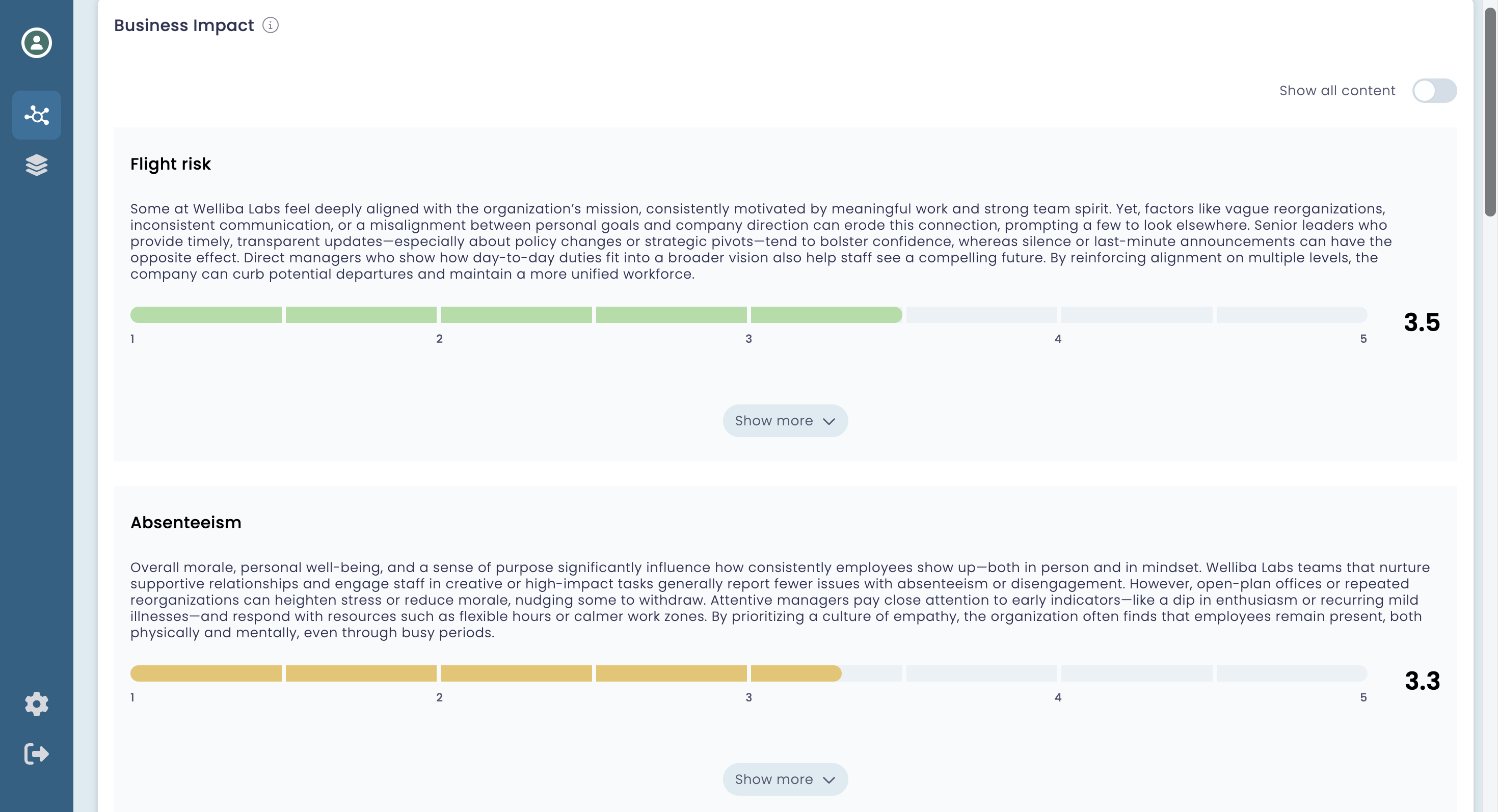This screenshot has height=812, width=1498.
Task: Click the Business Impact title
Action: tap(184, 25)
